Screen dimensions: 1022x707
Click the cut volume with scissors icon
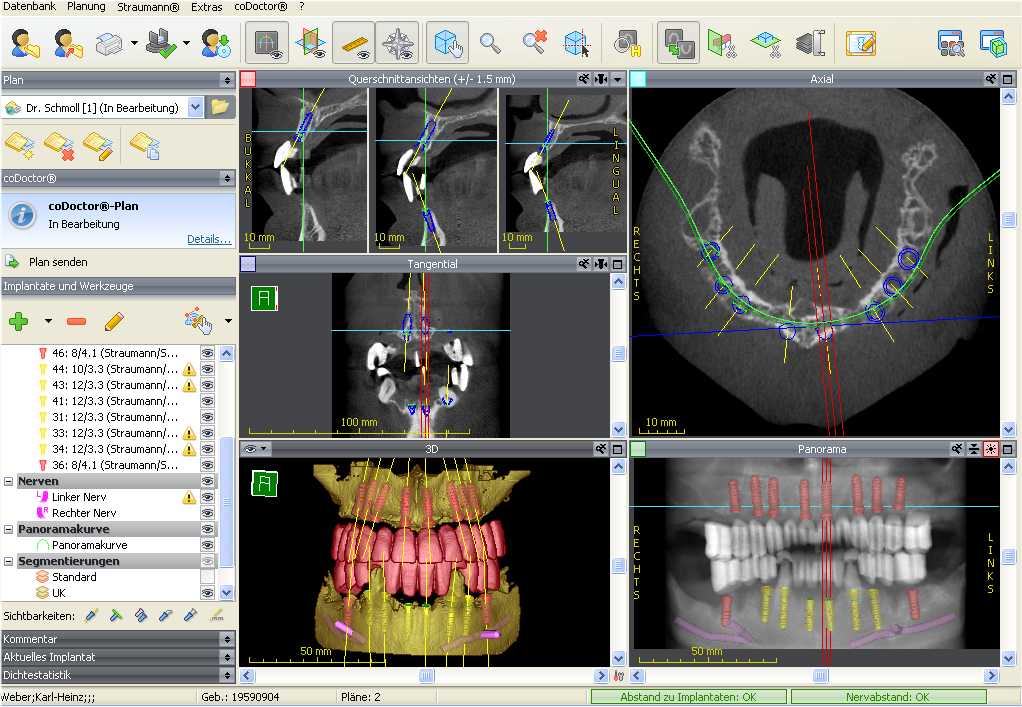tap(722, 43)
